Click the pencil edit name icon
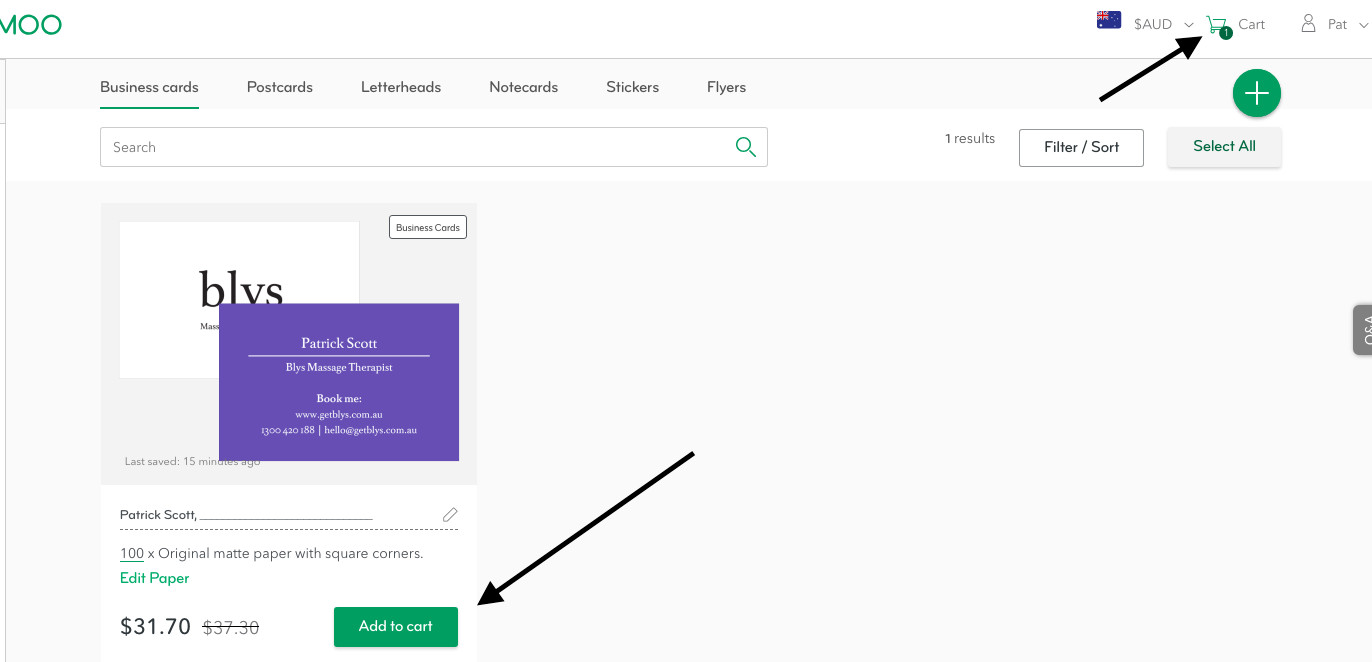 450,515
